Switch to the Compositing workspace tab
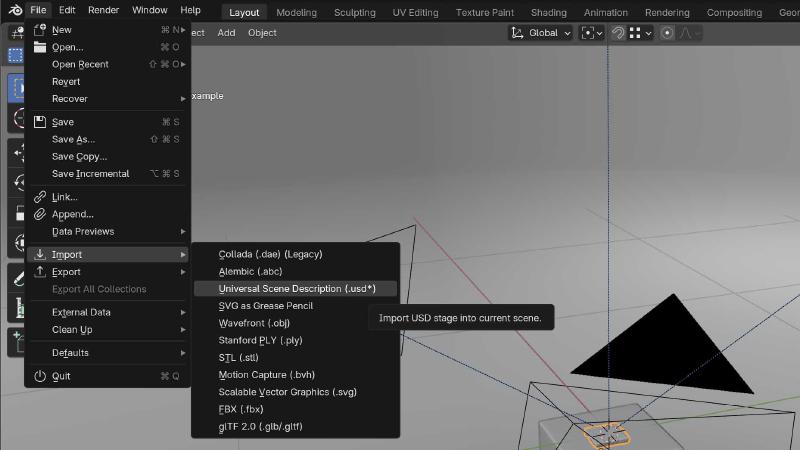Viewport: 800px width, 450px height. tap(734, 12)
